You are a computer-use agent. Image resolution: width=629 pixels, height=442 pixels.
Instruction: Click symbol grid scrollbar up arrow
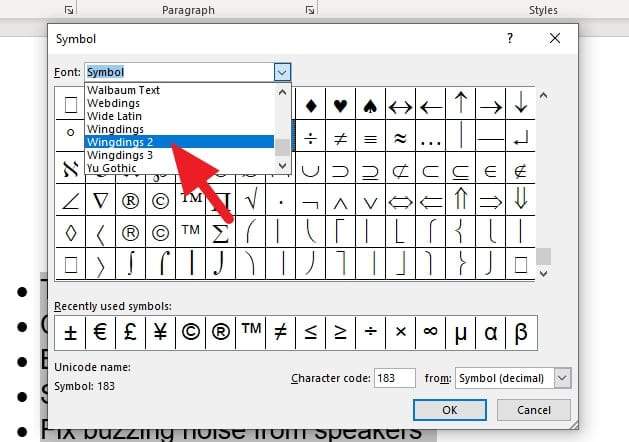click(544, 96)
